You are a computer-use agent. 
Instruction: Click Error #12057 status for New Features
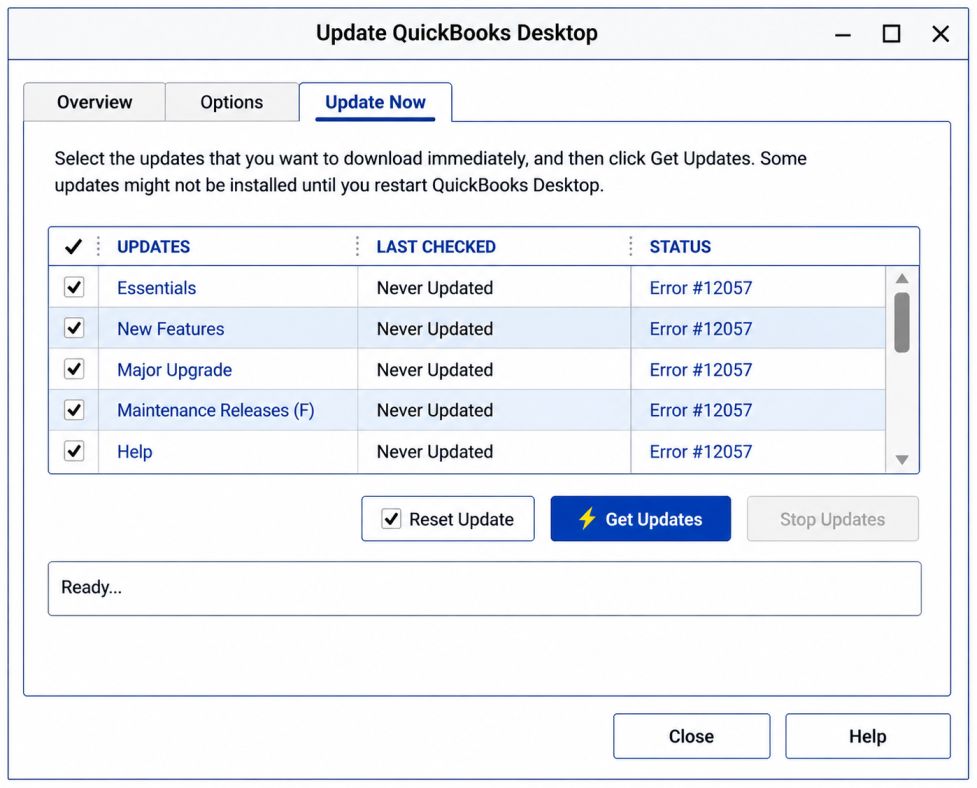coord(701,329)
